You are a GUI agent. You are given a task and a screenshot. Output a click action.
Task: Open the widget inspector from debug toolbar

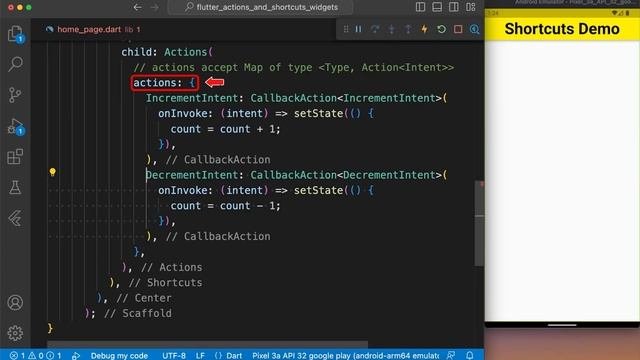[474, 29]
